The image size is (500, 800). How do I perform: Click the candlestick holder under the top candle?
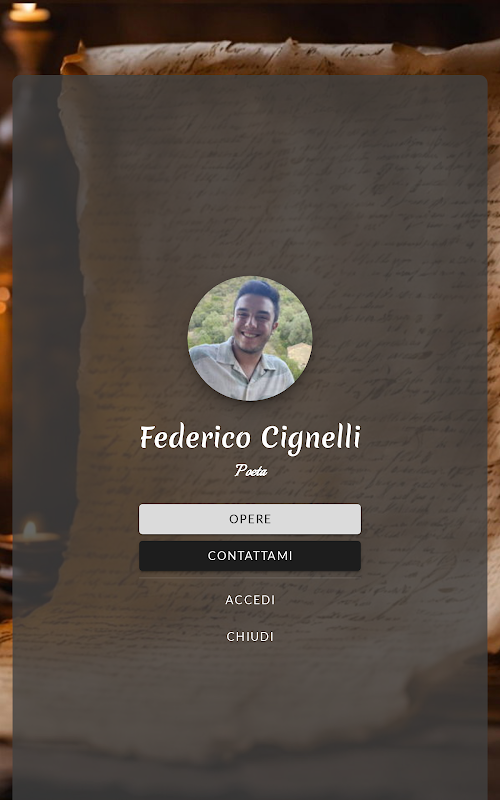pos(26,47)
